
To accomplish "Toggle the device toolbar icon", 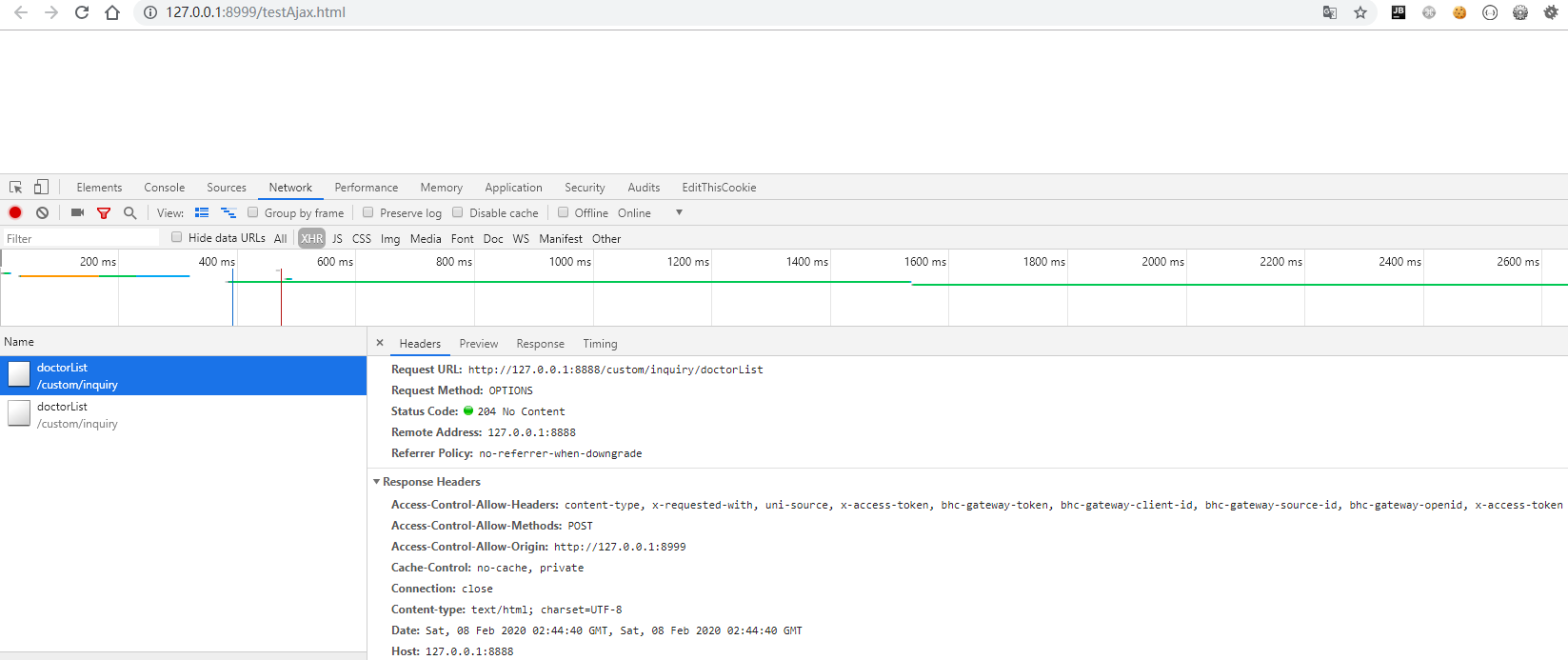I will pos(41,188).
